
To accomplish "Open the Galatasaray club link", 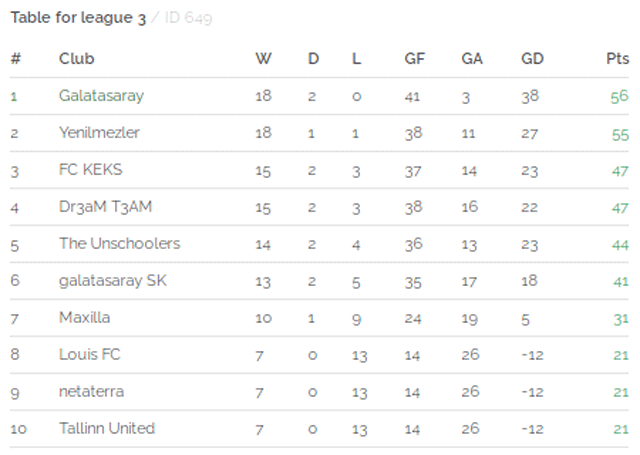I will pos(101,96).
